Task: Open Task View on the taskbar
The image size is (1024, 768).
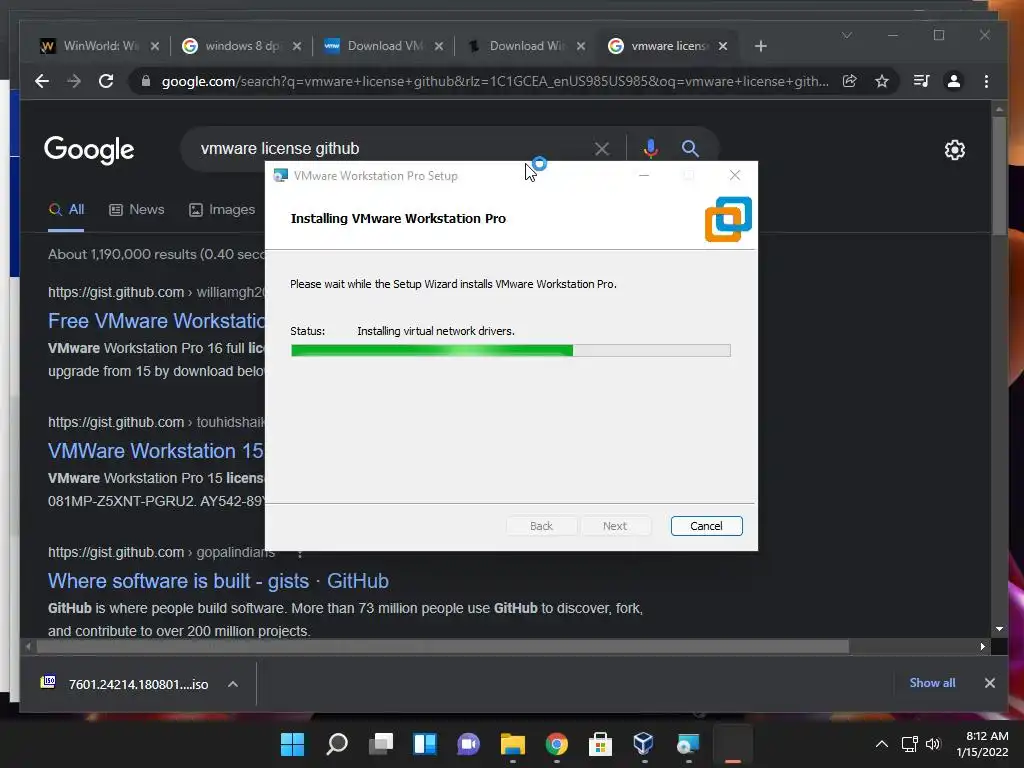Action: click(x=381, y=744)
